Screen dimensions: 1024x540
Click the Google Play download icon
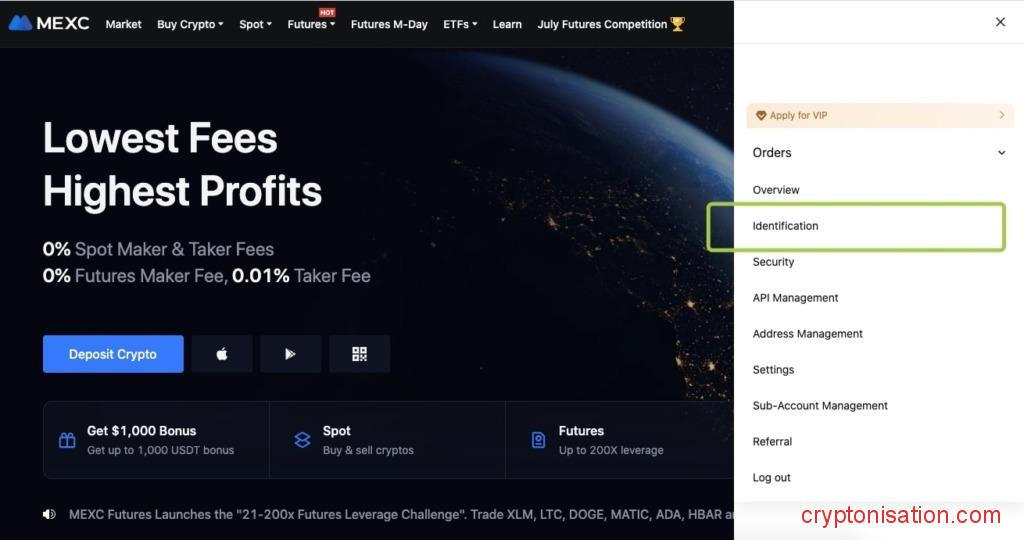pos(290,354)
